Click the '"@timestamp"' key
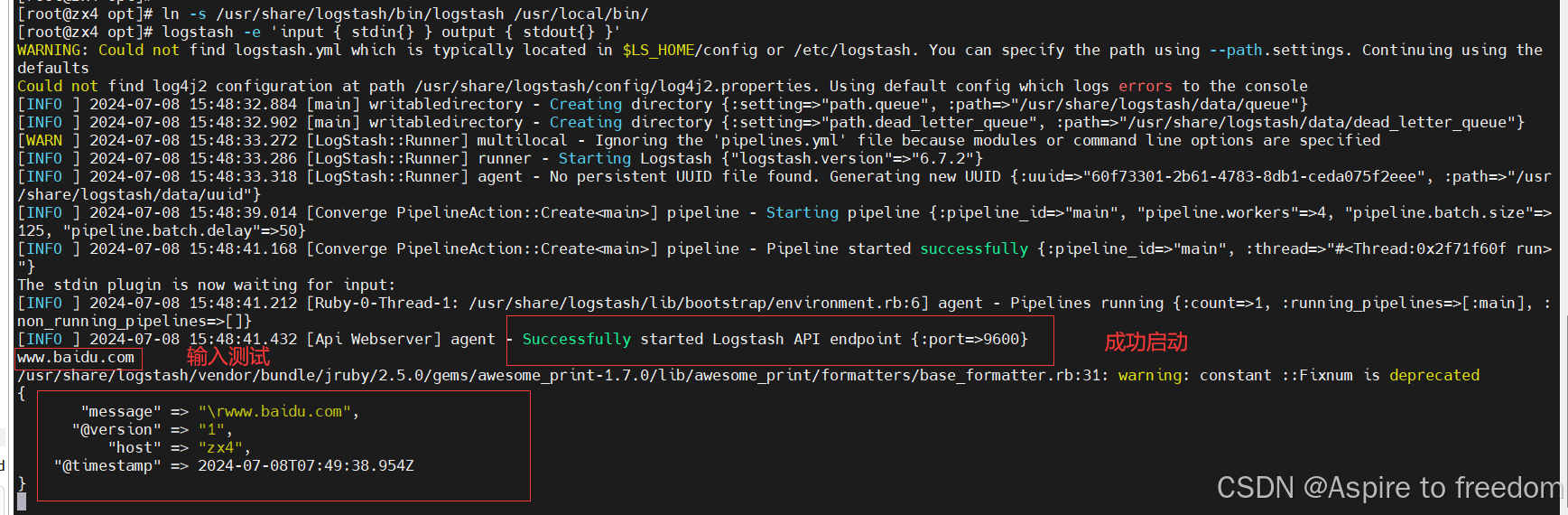The height and width of the screenshot is (515, 1568). click(107, 465)
